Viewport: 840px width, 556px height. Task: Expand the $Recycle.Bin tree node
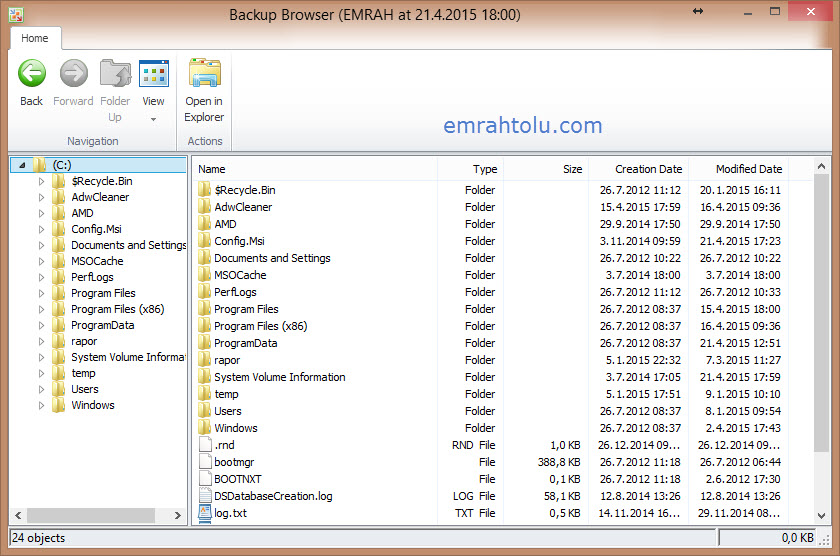tap(41, 181)
